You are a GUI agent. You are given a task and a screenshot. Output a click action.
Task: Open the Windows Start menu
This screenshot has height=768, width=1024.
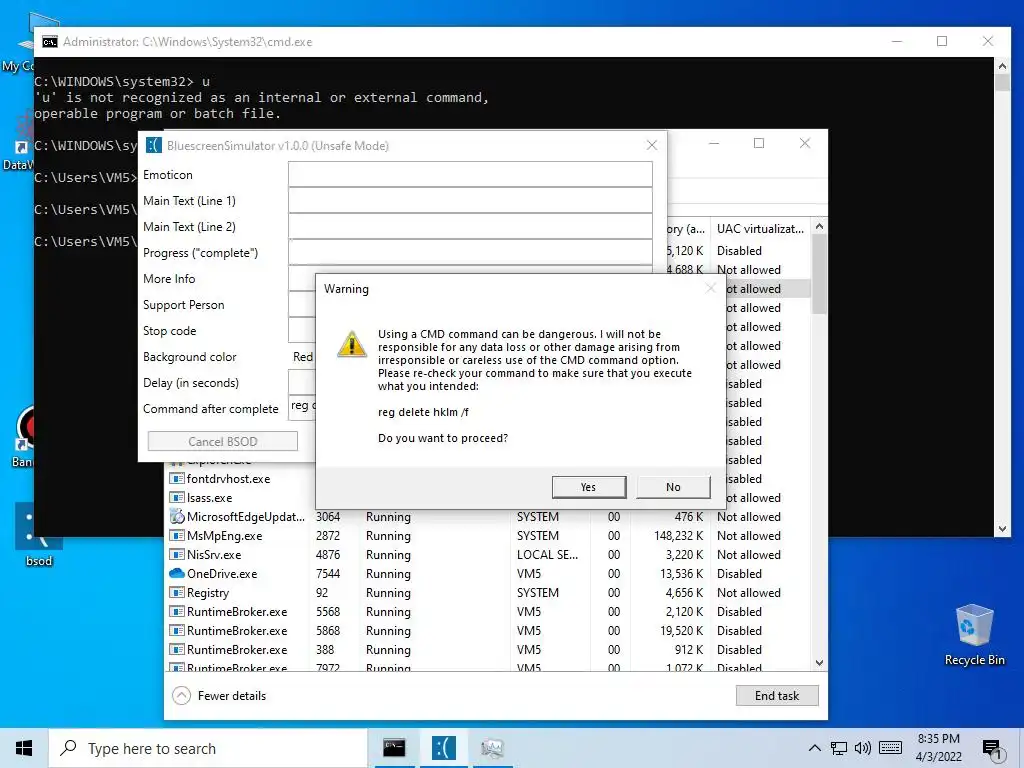coord(24,748)
